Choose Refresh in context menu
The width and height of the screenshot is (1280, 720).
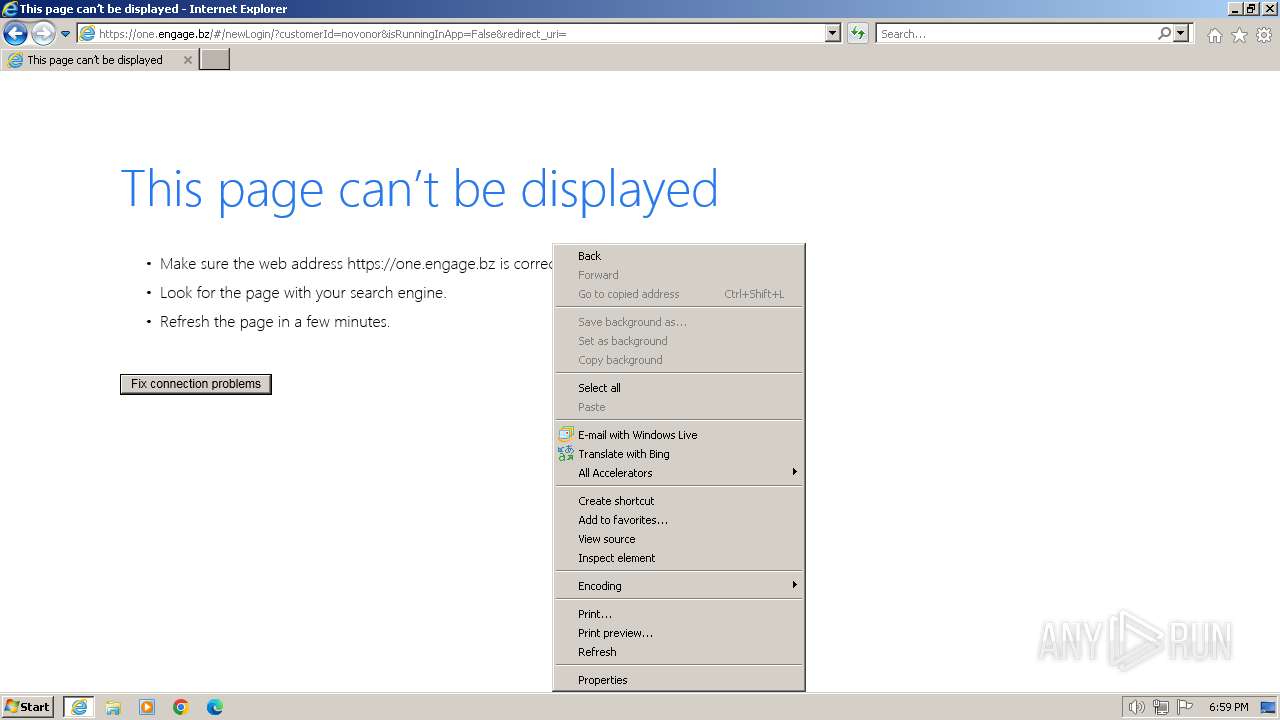679,652
